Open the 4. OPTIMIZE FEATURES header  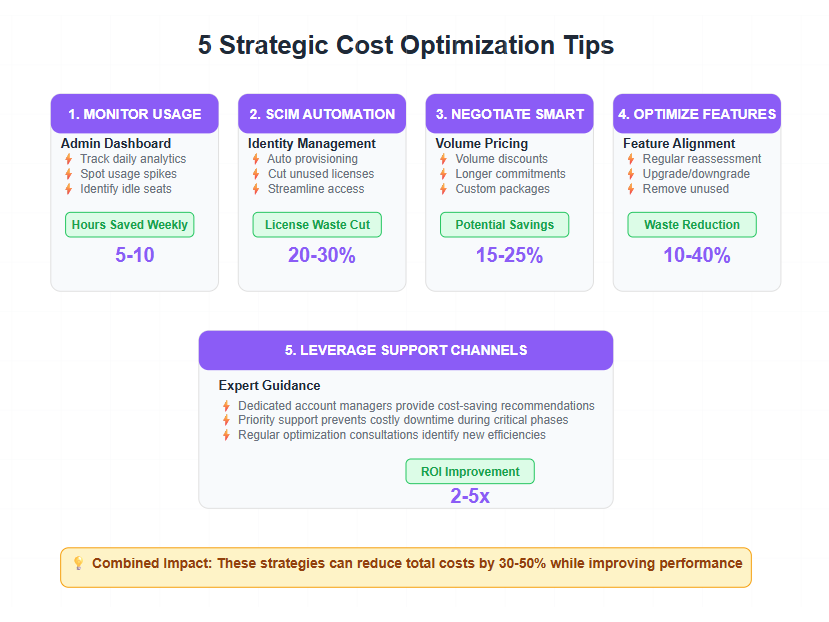pos(697,114)
